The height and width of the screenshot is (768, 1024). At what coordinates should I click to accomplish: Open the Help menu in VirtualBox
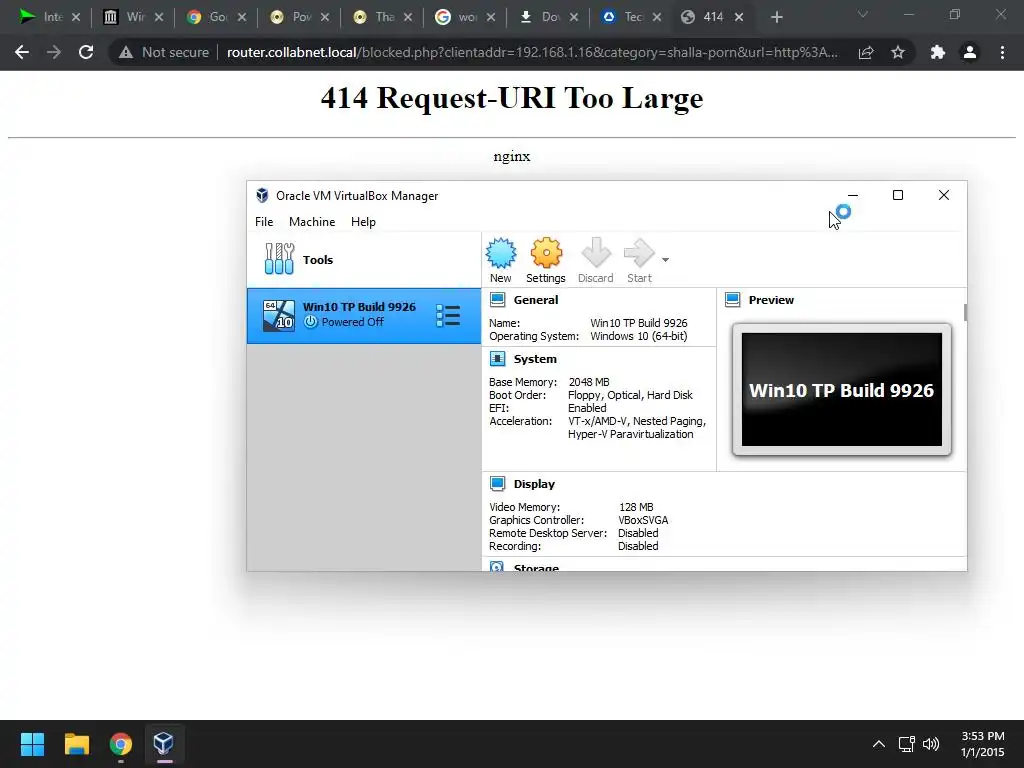click(x=363, y=222)
